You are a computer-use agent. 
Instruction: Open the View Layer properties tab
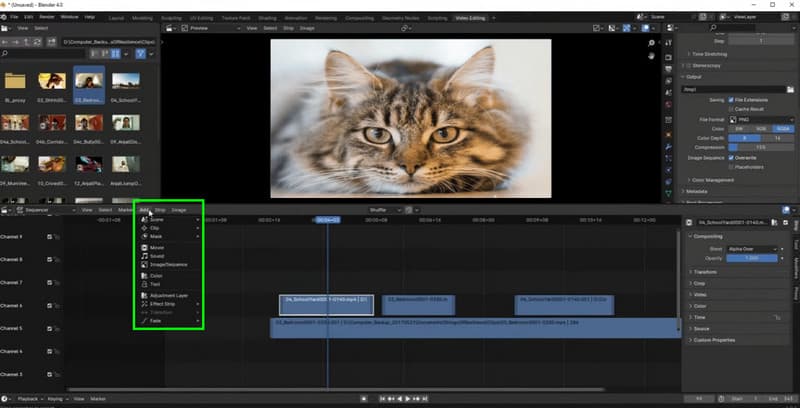(x=669, y=81)
